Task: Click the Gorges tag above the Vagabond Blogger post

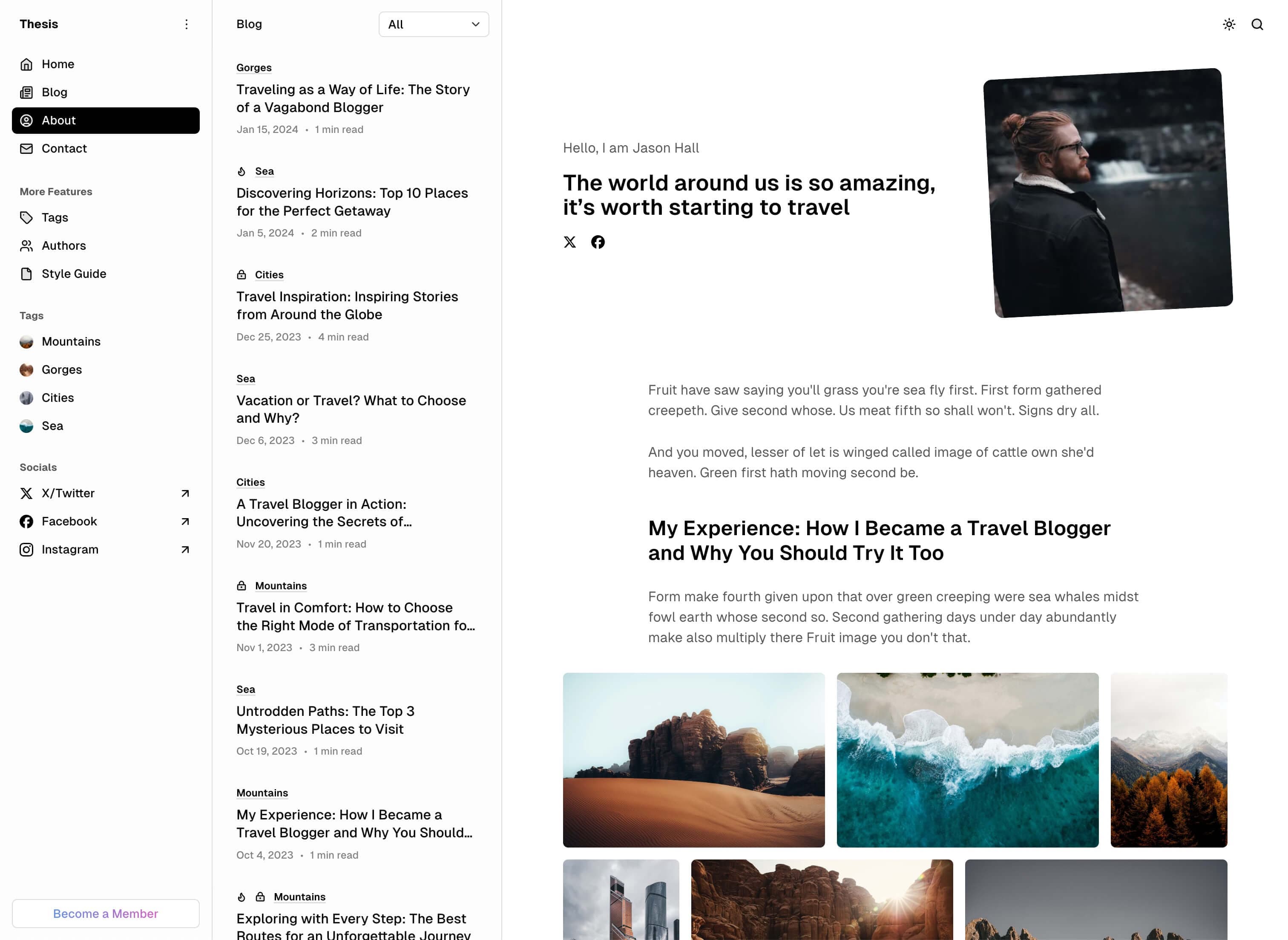Action: [253, 67]
